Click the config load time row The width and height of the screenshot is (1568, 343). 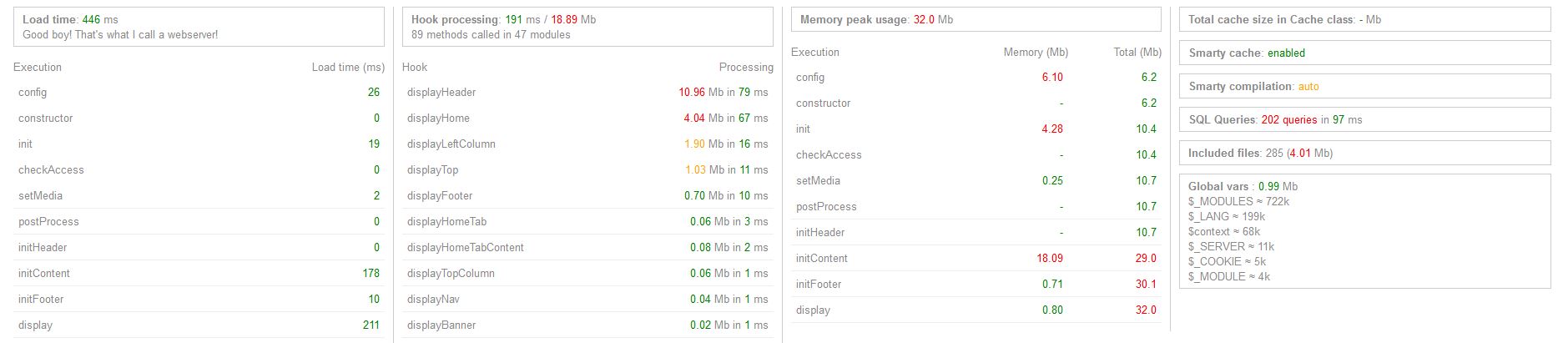(199, 92)
